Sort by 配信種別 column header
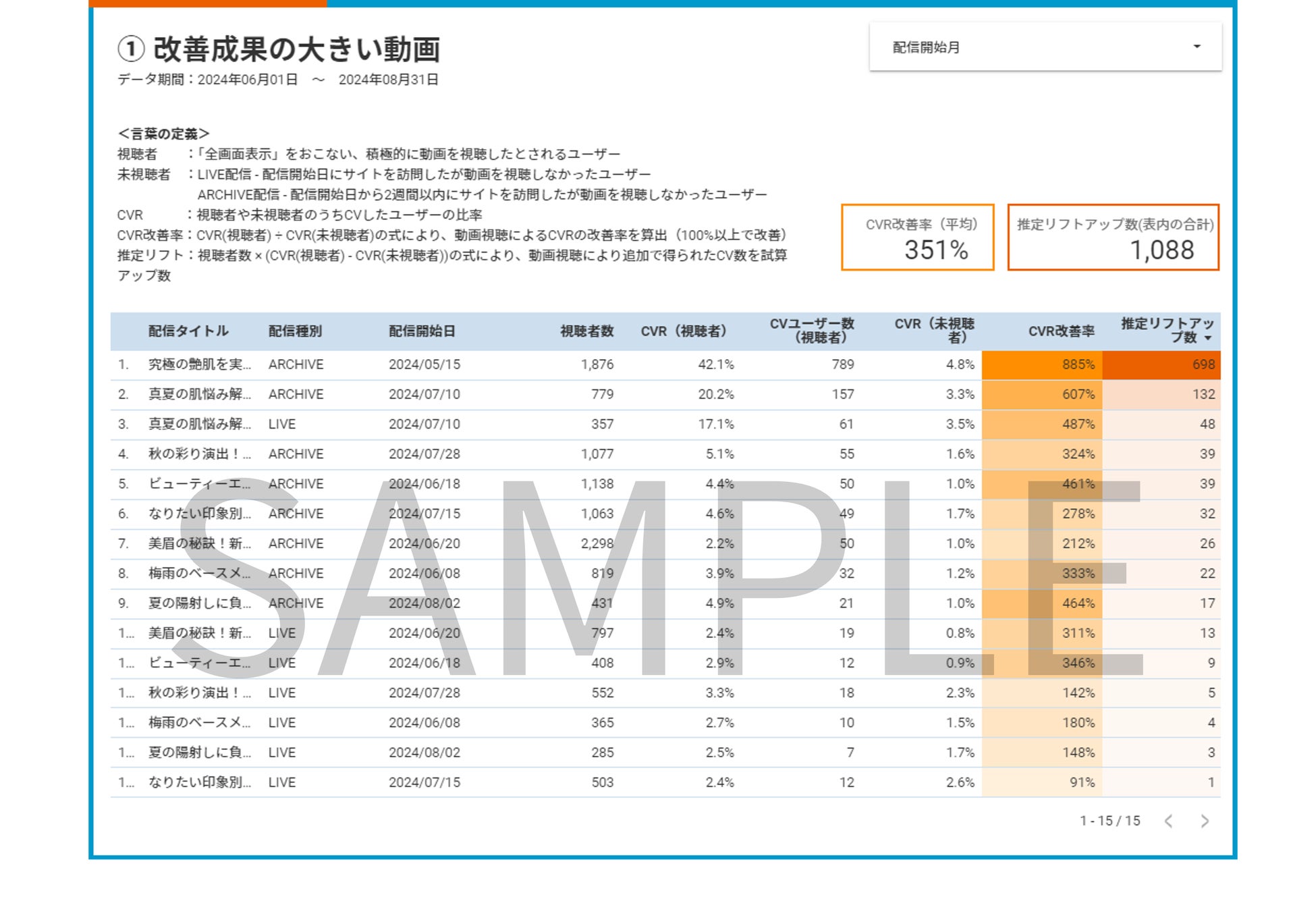The height and width of the screenshot is (897, 1316). (295, 331)
